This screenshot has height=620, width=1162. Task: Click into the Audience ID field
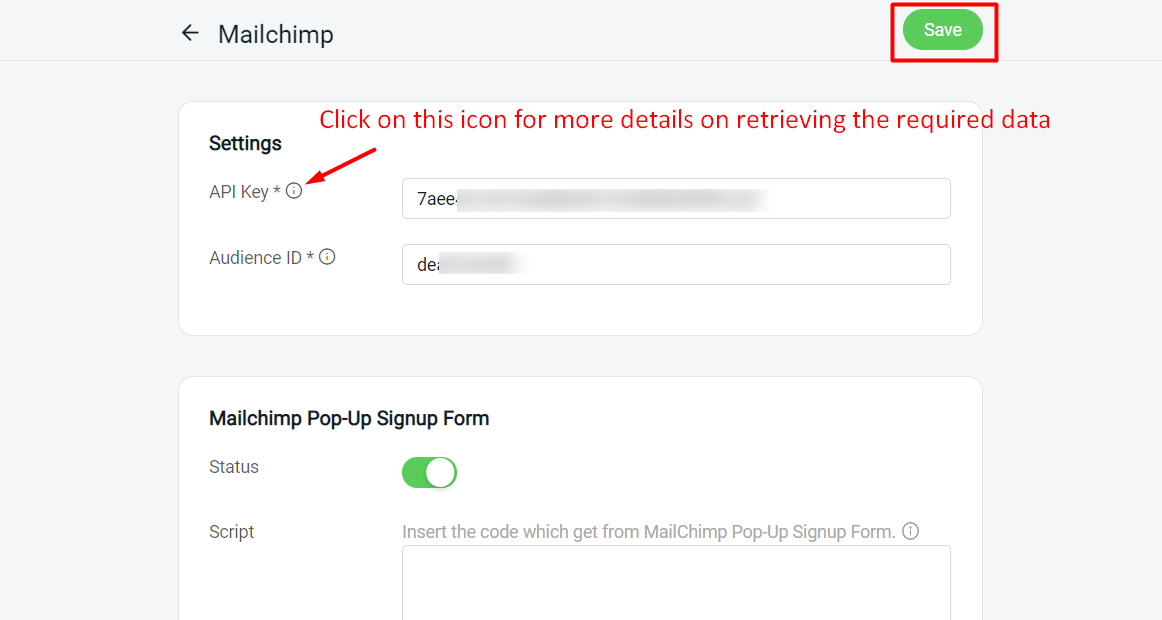pyautogui.click(x=676, y=264)
